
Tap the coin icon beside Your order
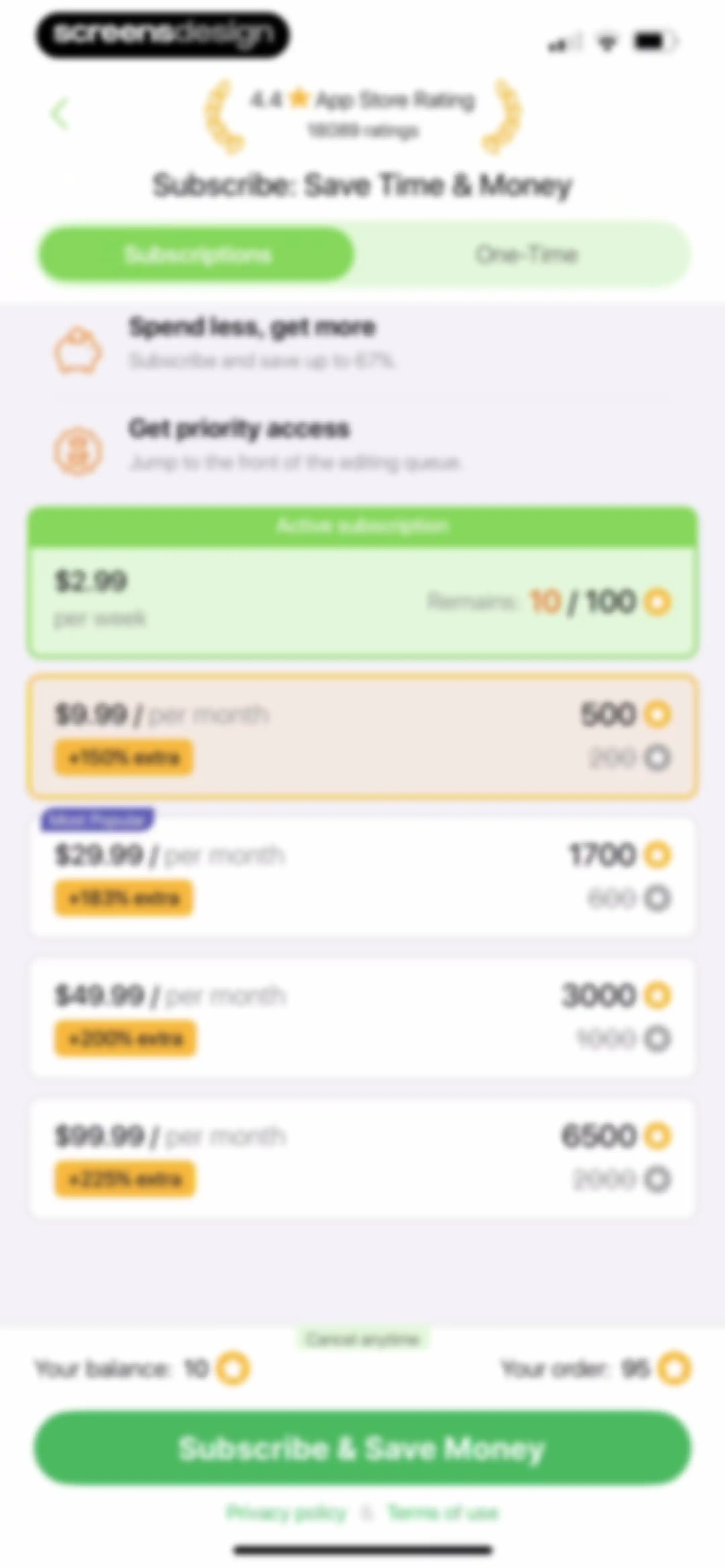tap(674, 1369)
